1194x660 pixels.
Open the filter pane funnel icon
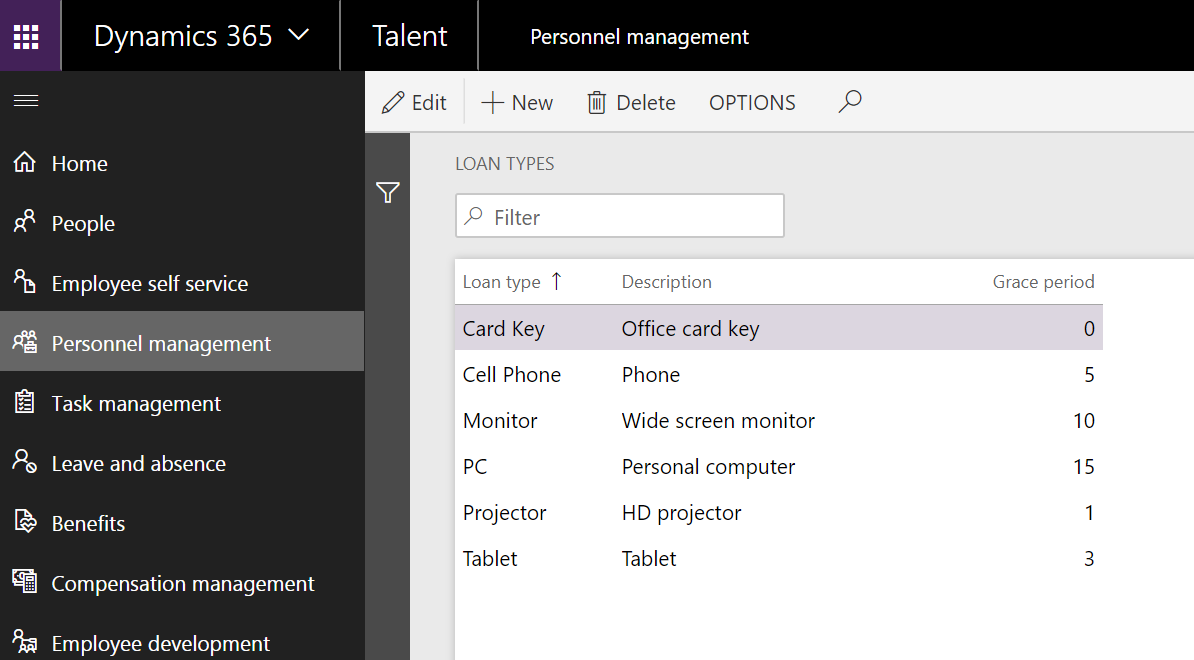click(388, 193)
